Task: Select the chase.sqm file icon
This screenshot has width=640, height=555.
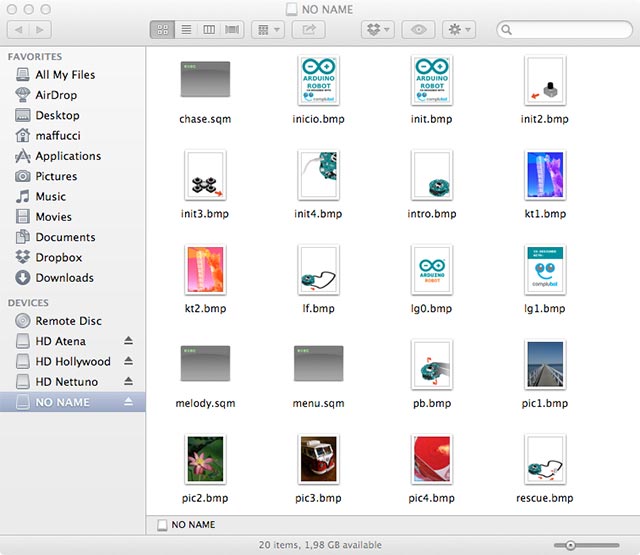Action: click(205, 81)
